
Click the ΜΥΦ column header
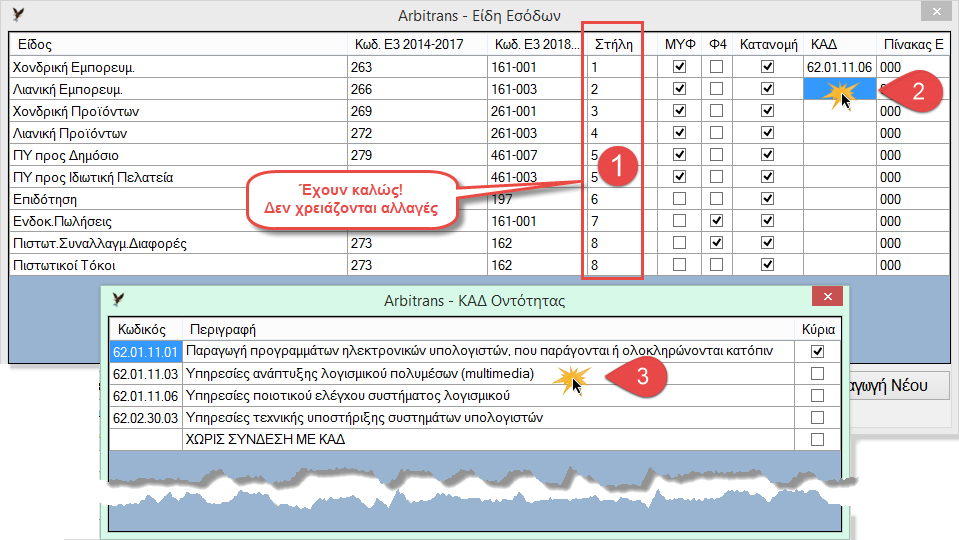679,45
